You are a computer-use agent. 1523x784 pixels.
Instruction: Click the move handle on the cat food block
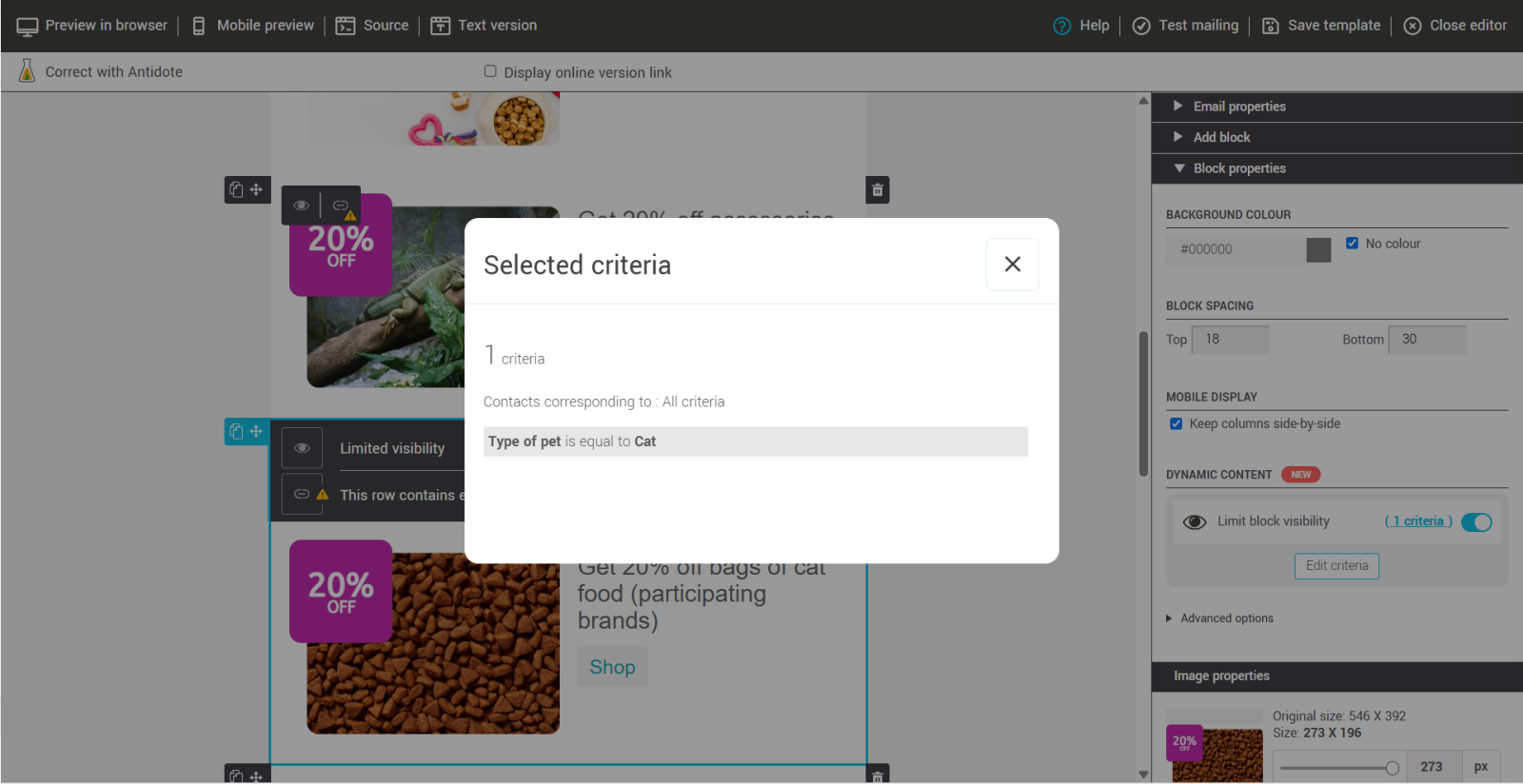pos(256,431)
